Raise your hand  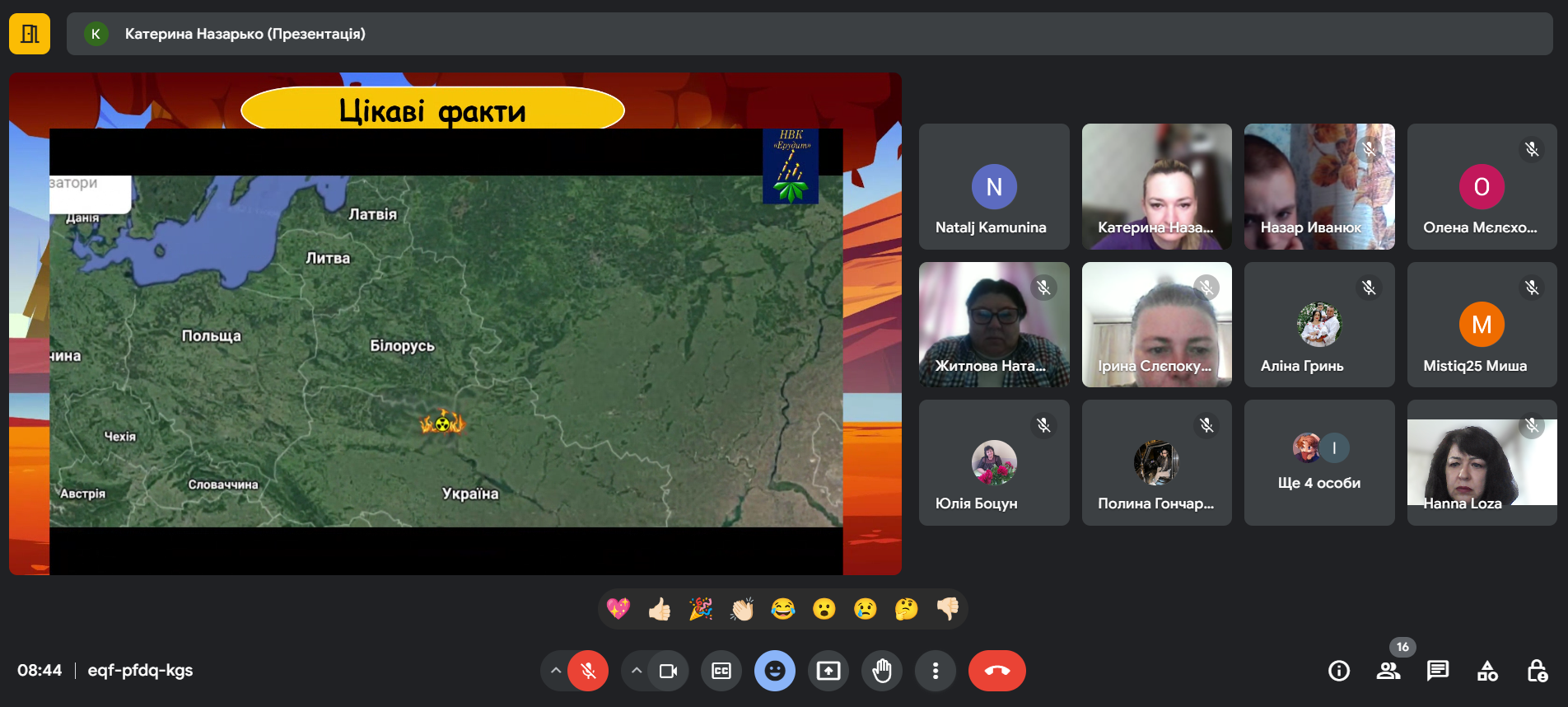pos(882,671)
